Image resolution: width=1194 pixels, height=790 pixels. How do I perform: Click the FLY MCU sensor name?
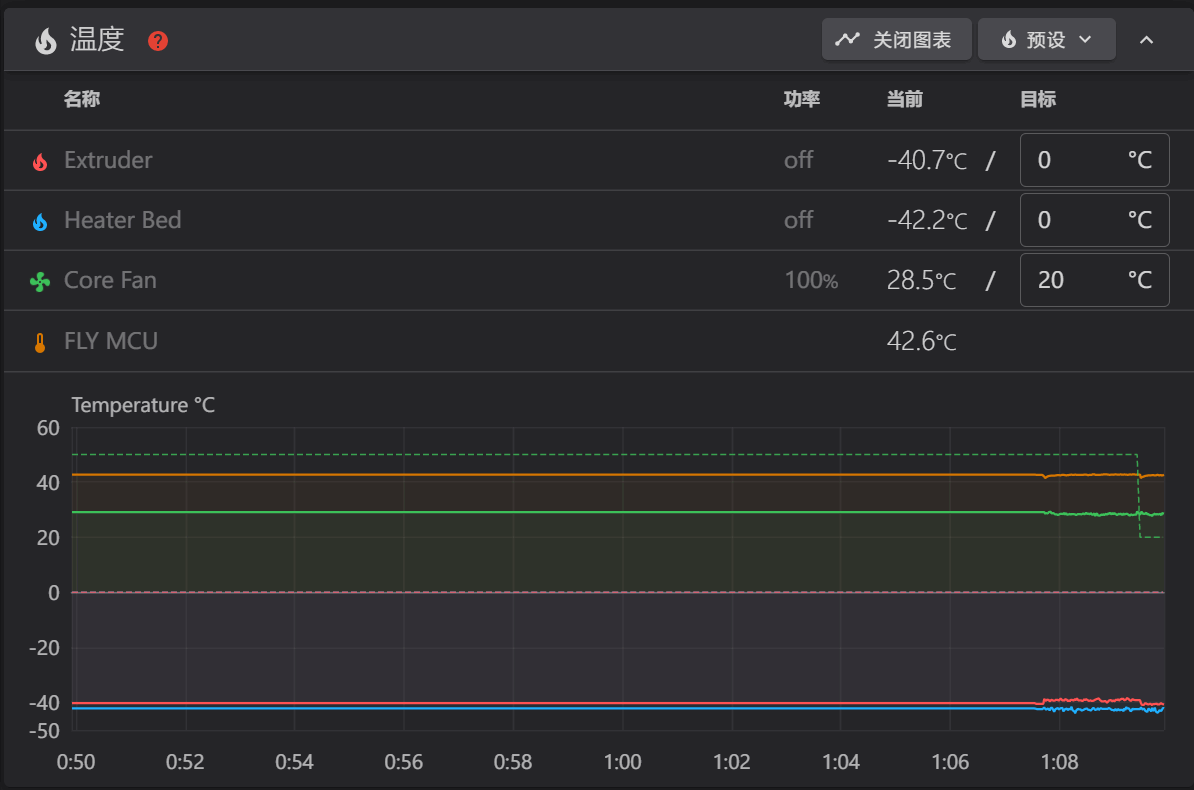coord(111,341)
